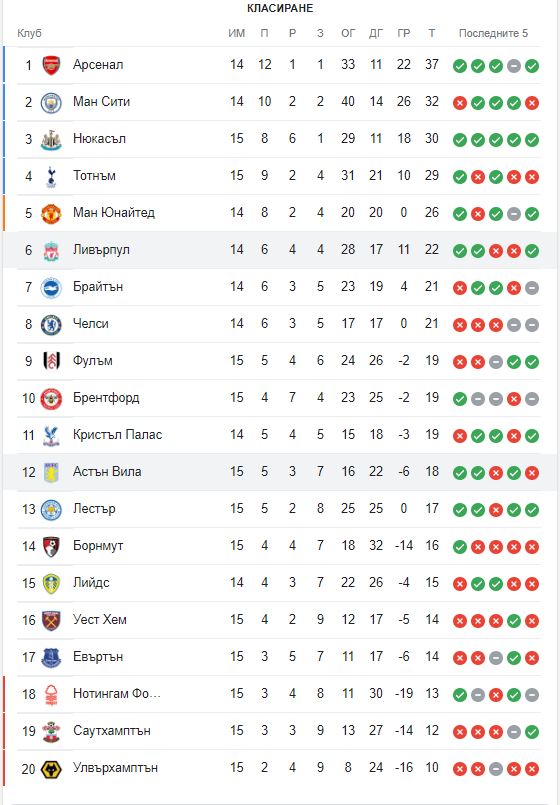Open the Ман Юнайтед team link
This screenshot has width=560, height=805.
113,213
